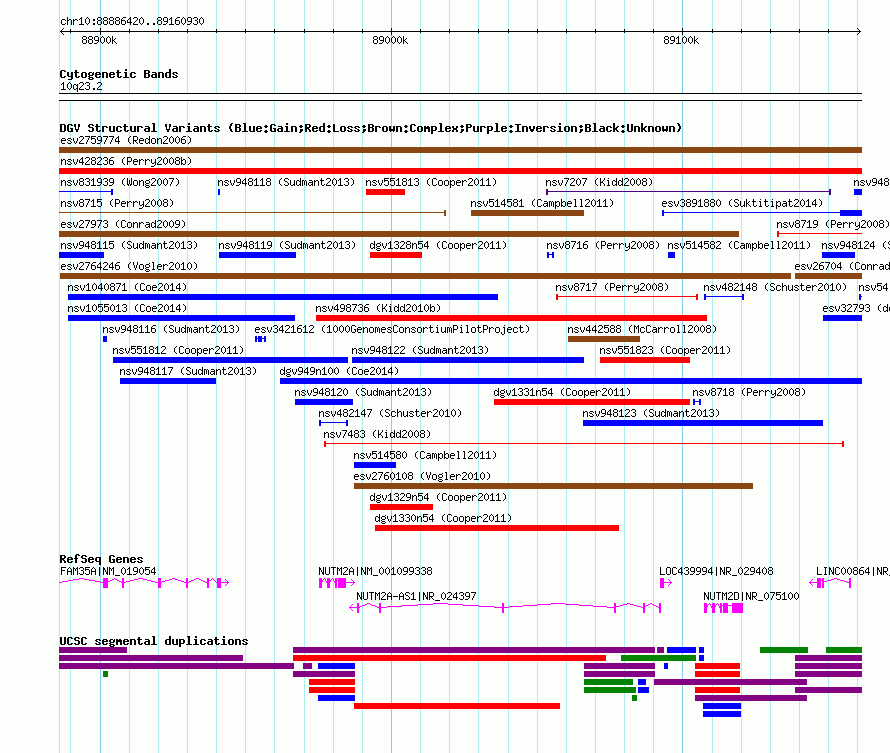Open nsv948122 (Sudmant2013) variant
The image size is (890, 753).
pos(420,350)
